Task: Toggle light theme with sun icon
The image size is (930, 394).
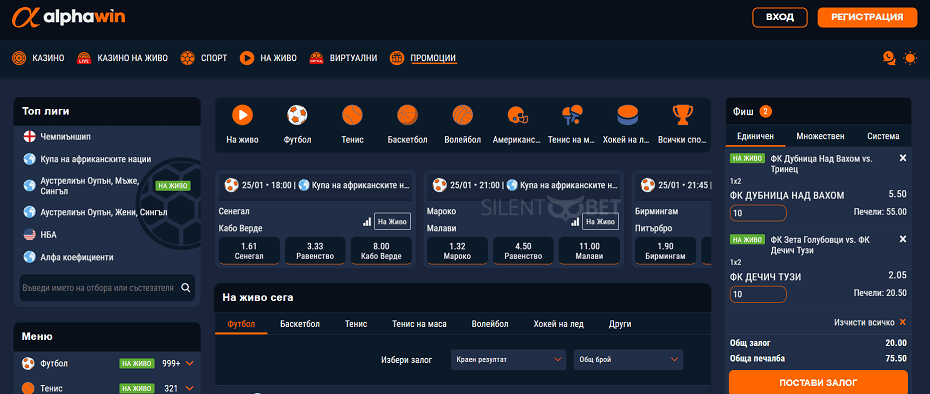Action: coord(910,58)
